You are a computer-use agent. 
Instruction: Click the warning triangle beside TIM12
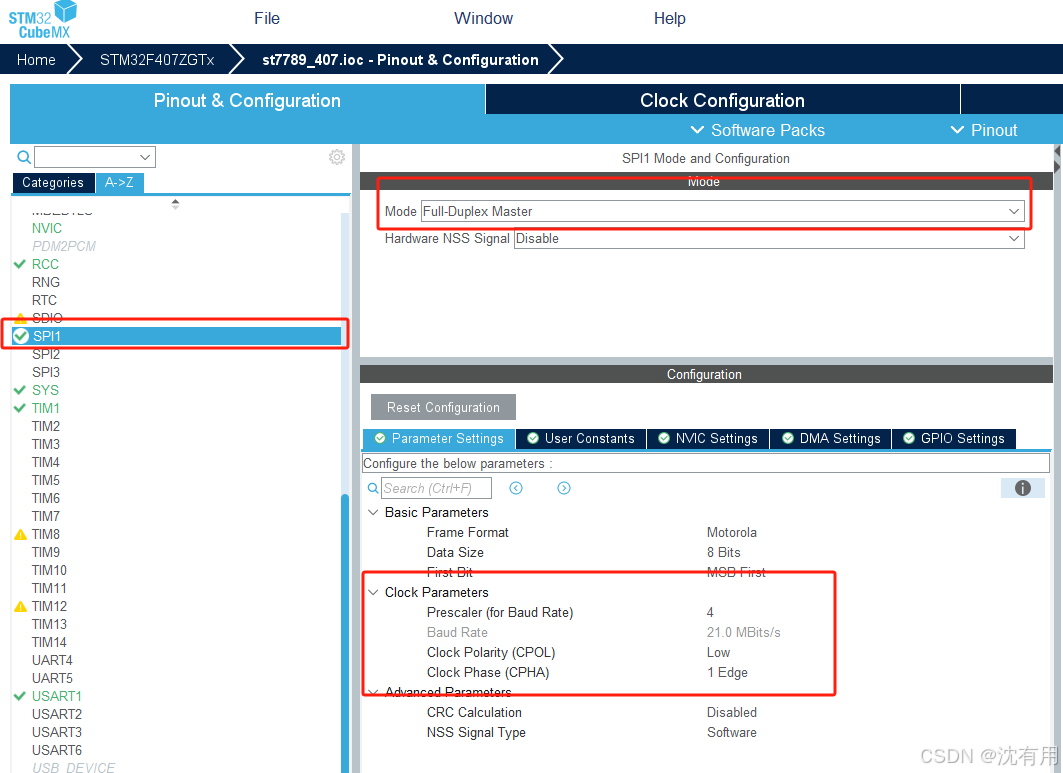click(20, 606)
